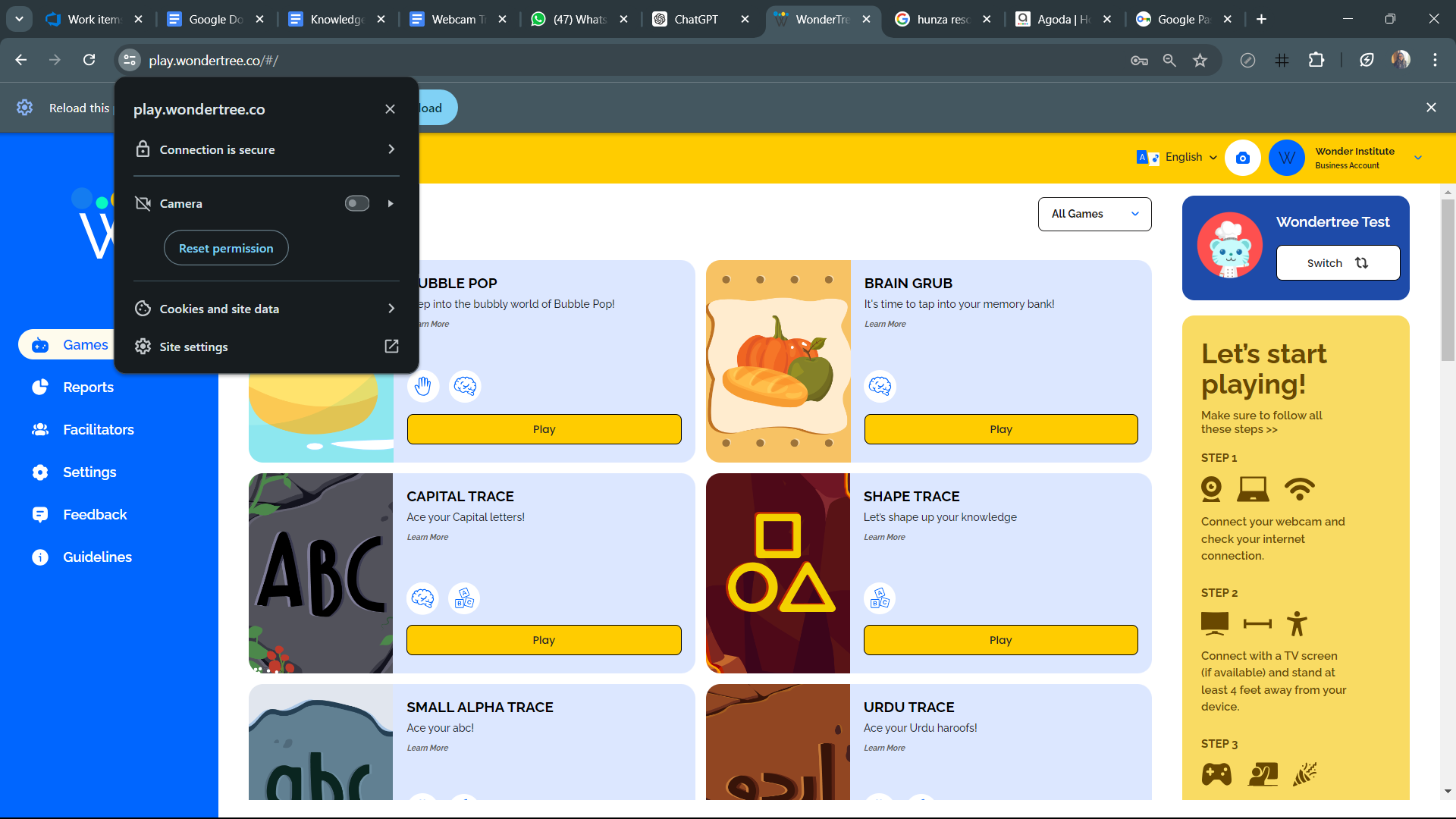Viewport: 1456px width, 819px height.
Task: Open Chrome three-dot menu
Action: tap(1435, 60)
